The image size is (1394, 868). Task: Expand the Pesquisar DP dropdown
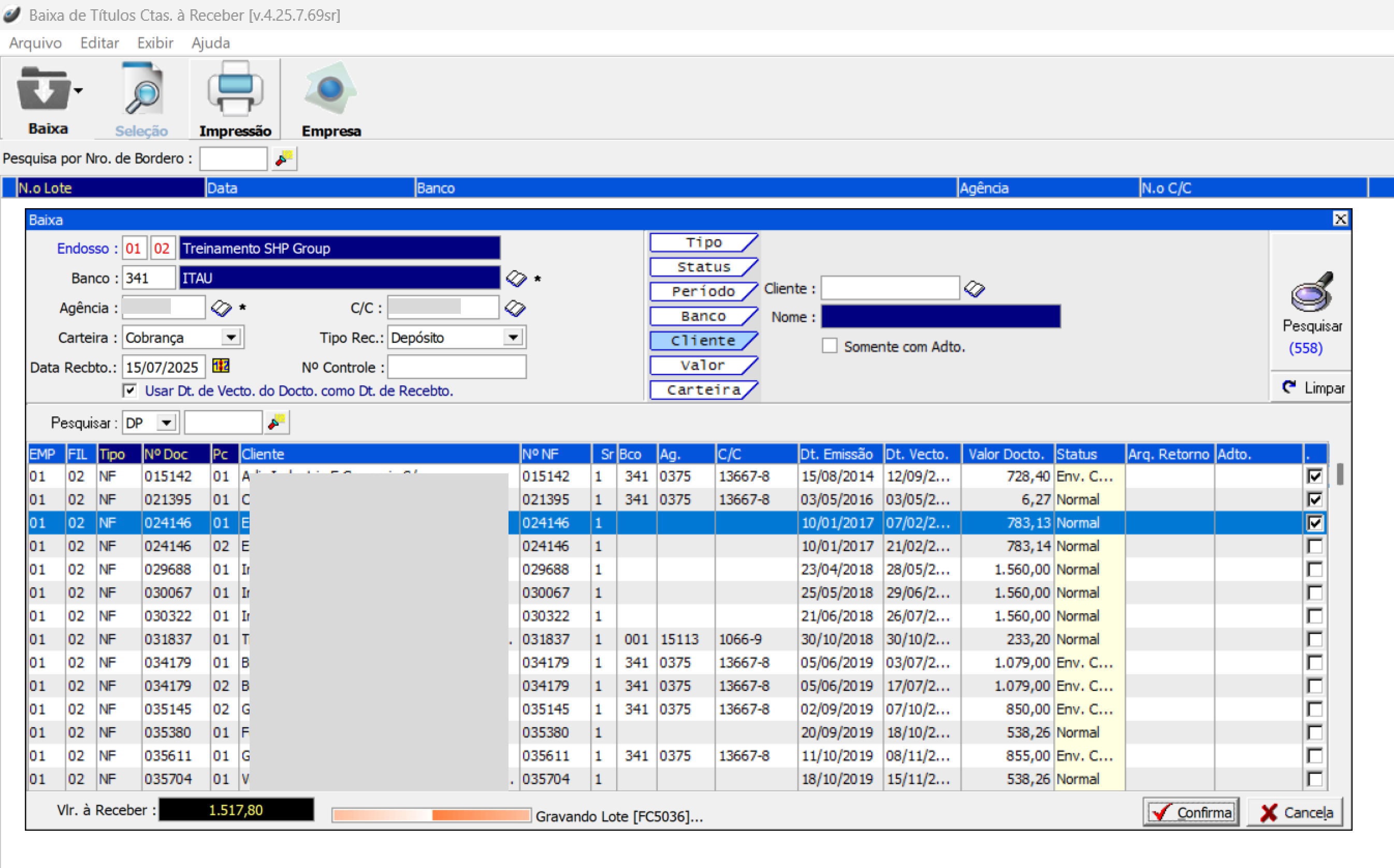pyautogui.click(x=166, y=423)
